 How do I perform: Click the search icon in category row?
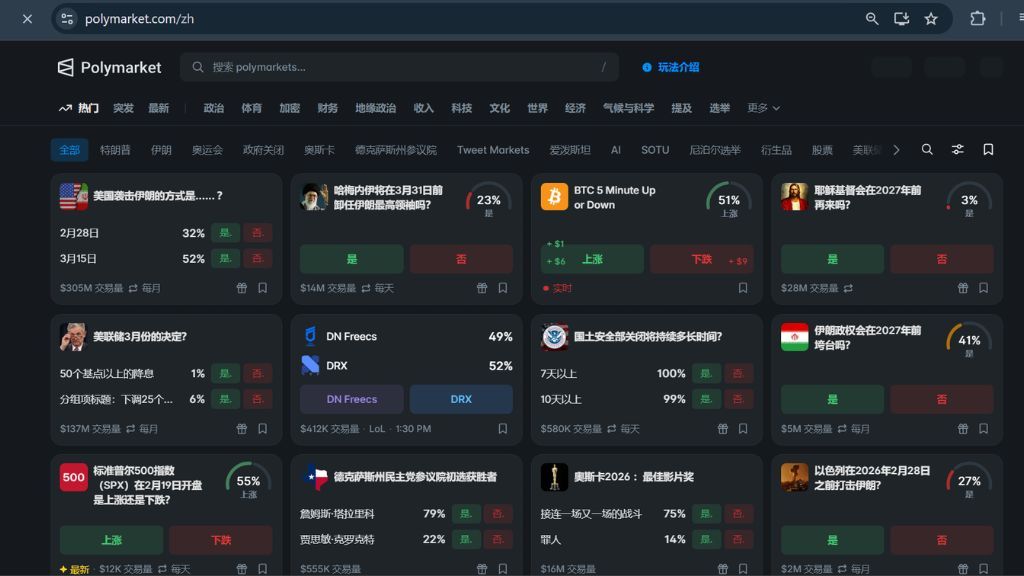tap(927, 150)
